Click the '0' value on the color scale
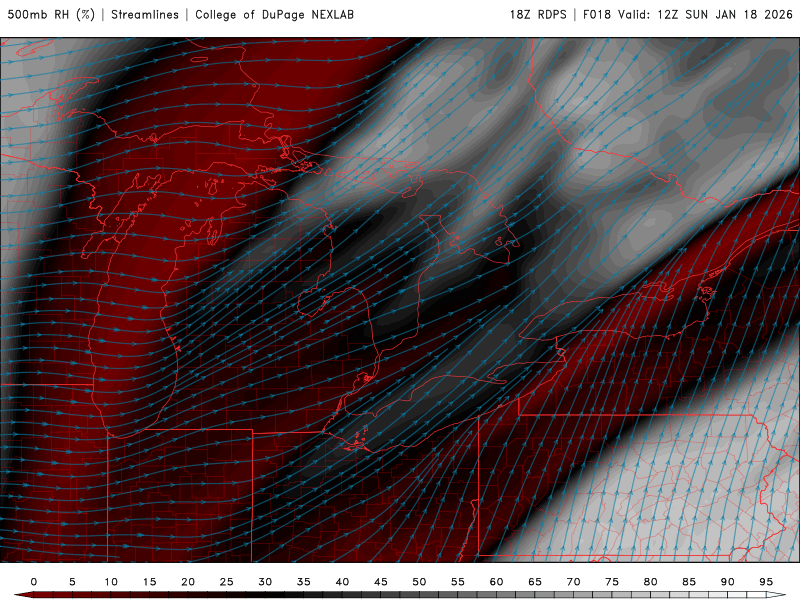800x600 pixels. pyautogui.click(x=34, y=582)
